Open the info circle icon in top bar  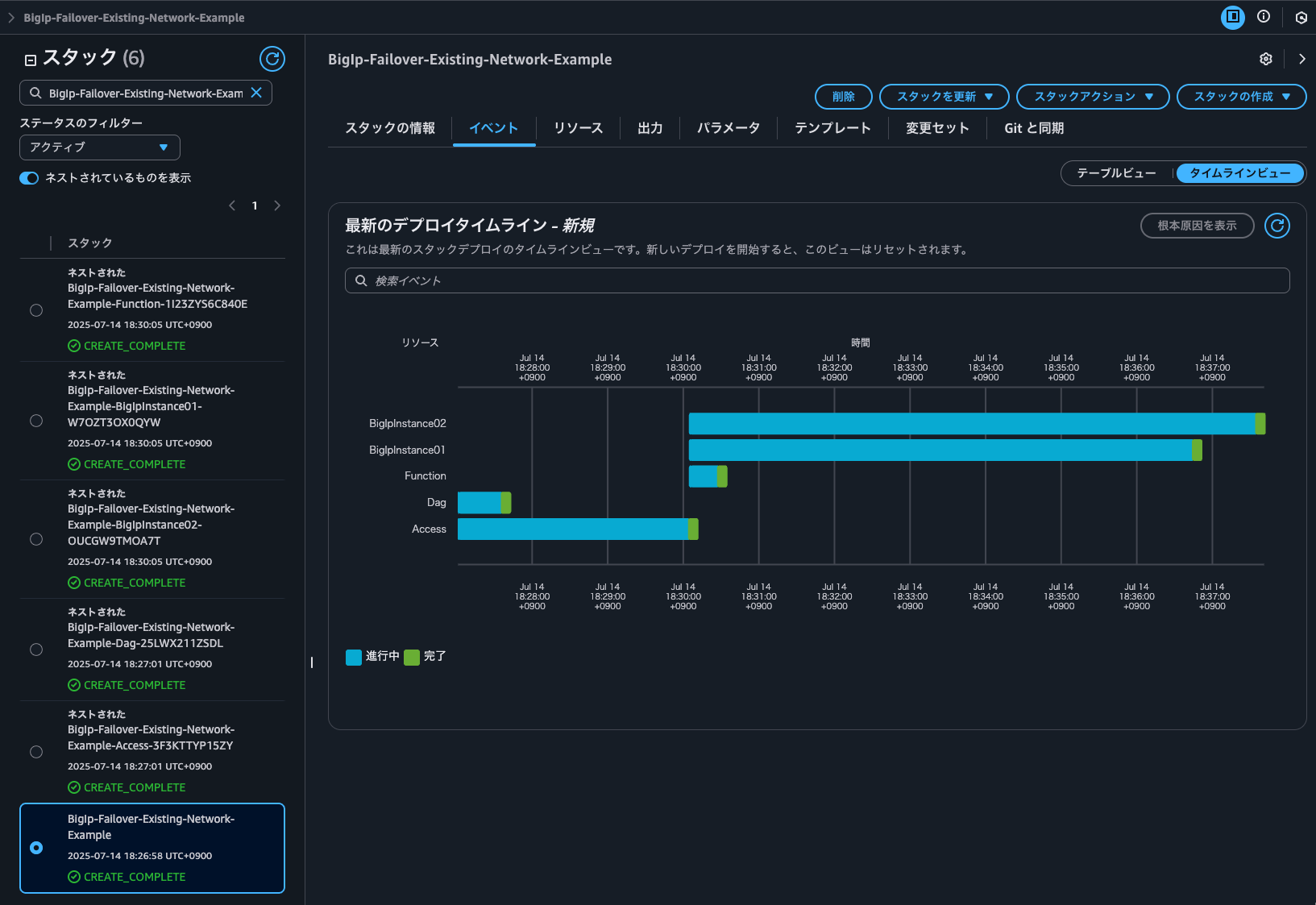pyautogui.click(x=1264, y=17)
